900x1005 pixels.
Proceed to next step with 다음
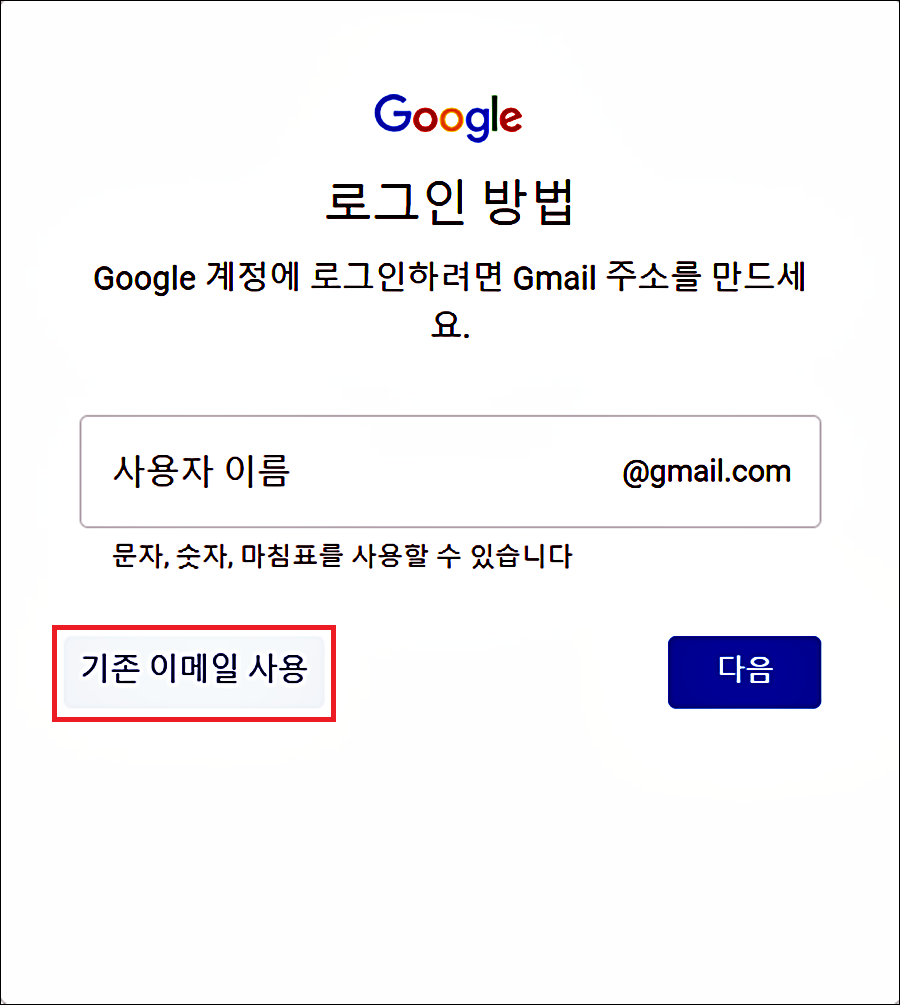744,672
